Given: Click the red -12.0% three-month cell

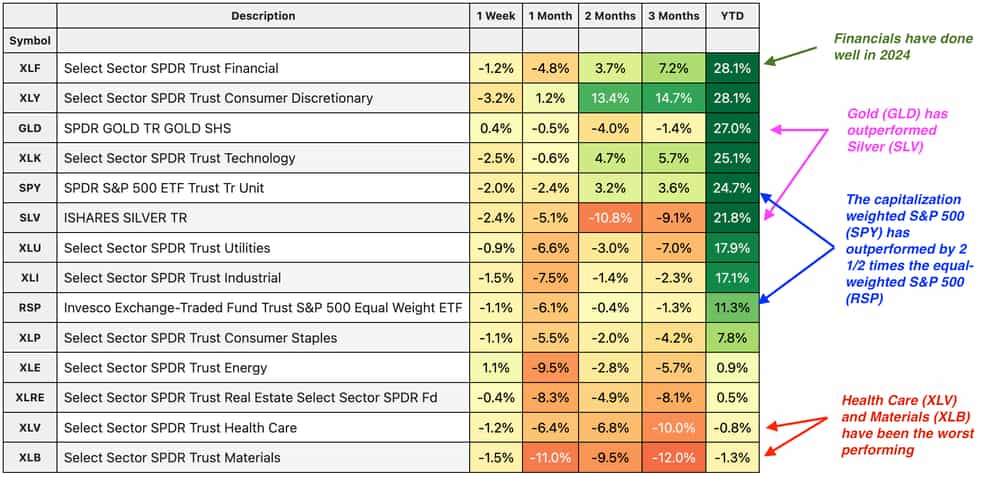Looking at the screenshot, I should click(673, 458).
